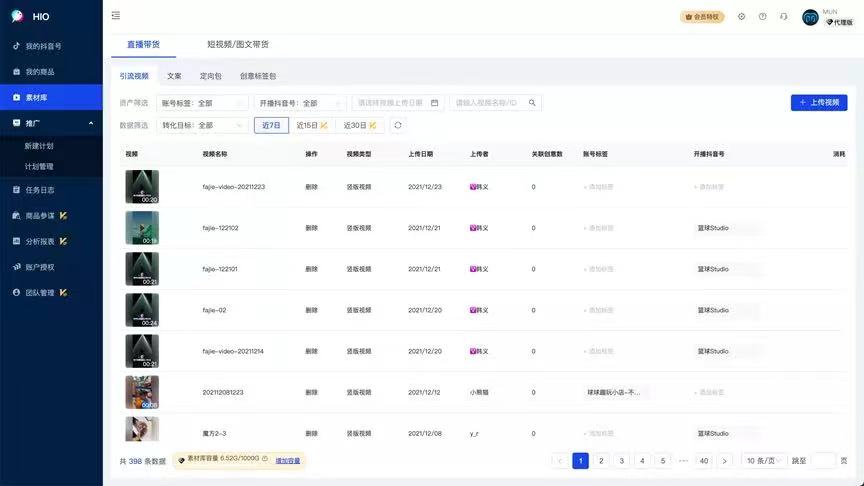
Task: Switch to the 短视频/图文带货 tab
Action: [x=238, y=45]
